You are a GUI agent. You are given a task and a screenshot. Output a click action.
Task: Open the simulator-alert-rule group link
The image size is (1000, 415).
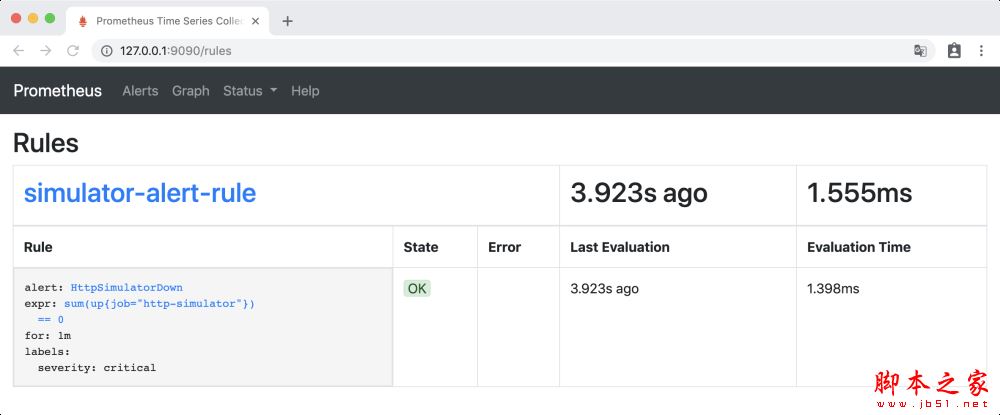(140, 193)
